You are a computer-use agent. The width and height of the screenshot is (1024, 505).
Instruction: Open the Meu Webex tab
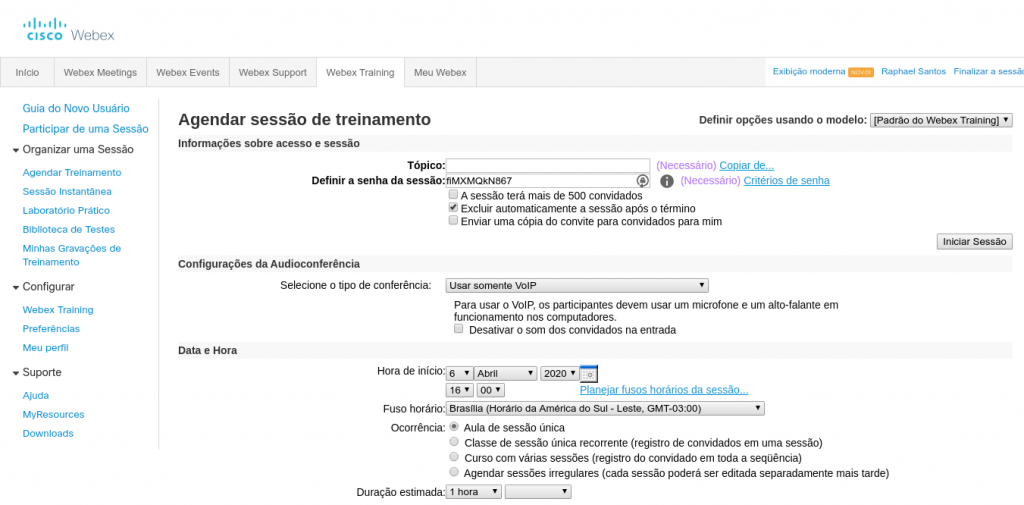440,73
